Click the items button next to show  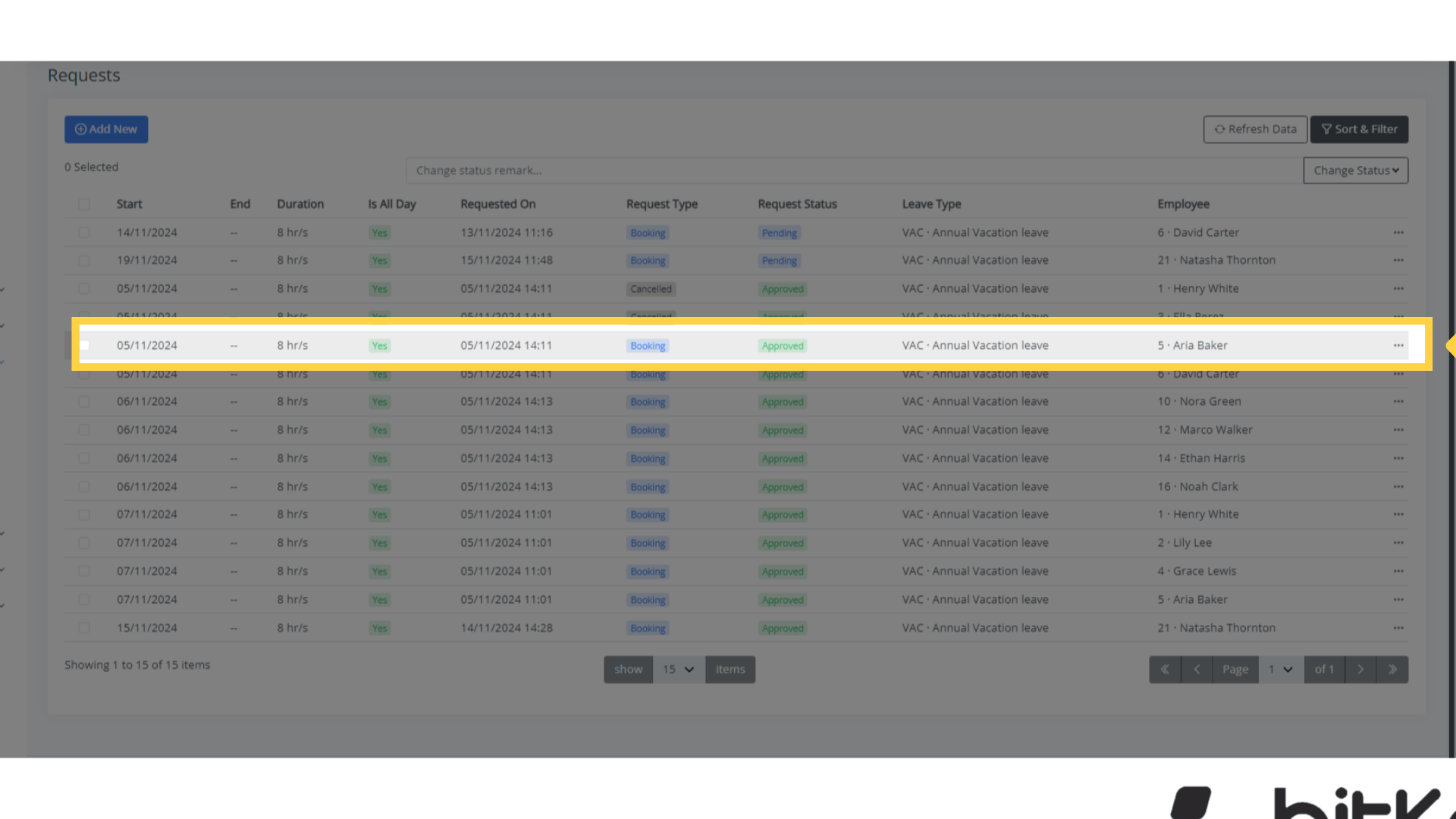click(730, 669)
